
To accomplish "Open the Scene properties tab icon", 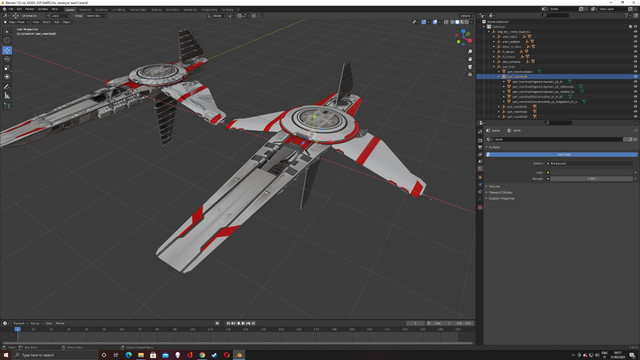I will point(480,161).
